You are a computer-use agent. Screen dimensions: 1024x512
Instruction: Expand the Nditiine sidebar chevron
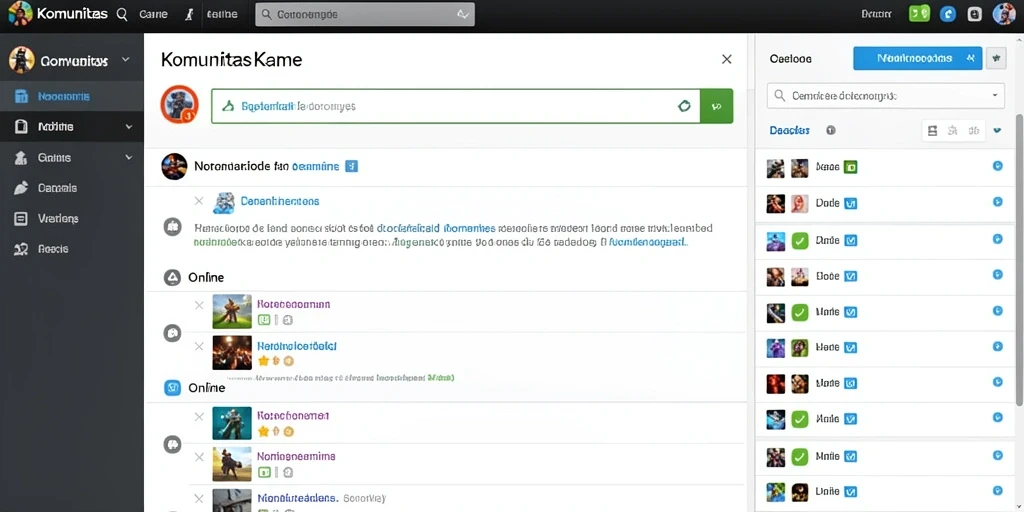coord(129,127)
